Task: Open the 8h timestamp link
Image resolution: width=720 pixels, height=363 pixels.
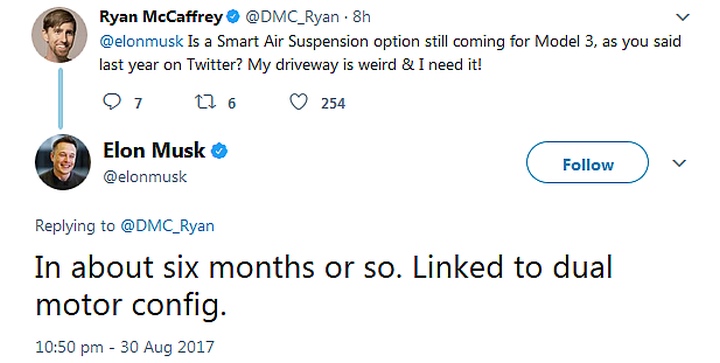Action: point(361,17)
